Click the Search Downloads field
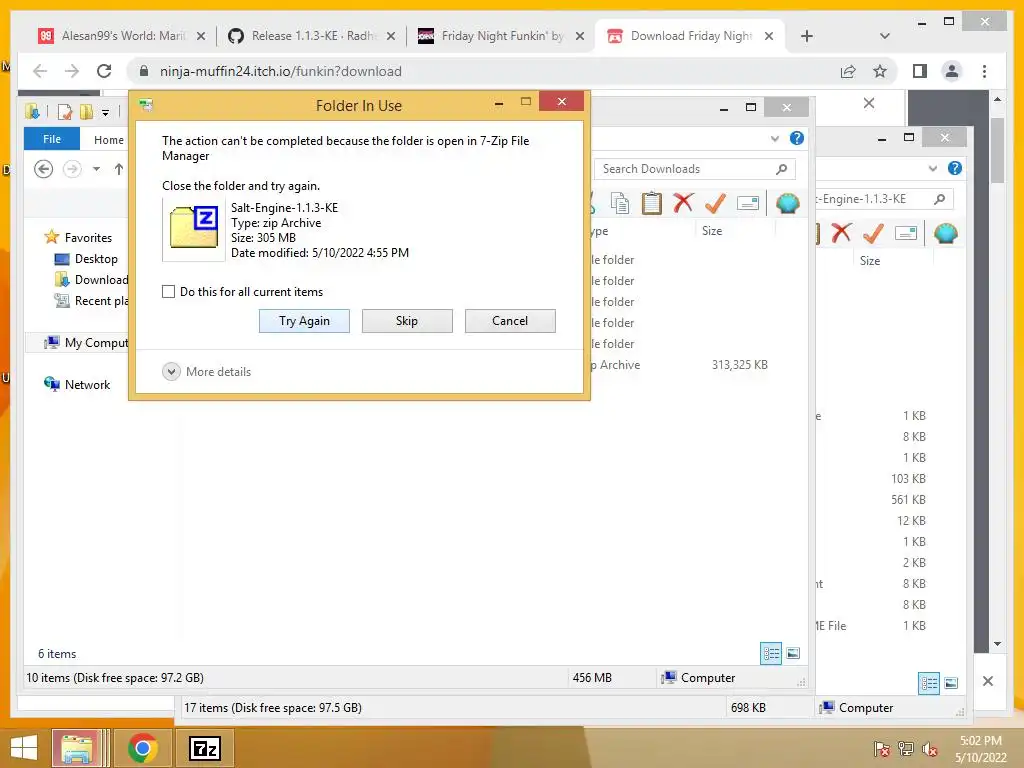 (694, 169)
